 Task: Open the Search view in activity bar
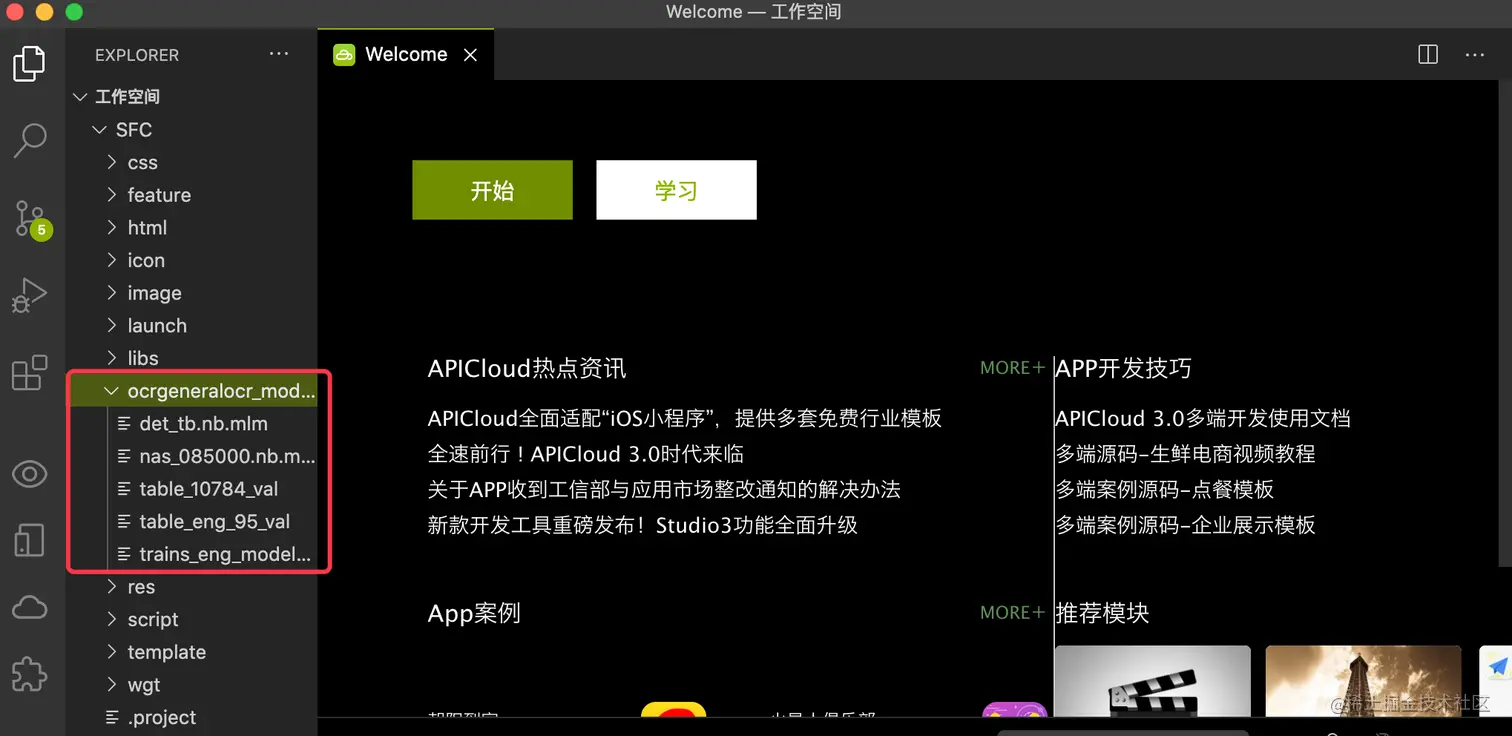pos(29,140)
